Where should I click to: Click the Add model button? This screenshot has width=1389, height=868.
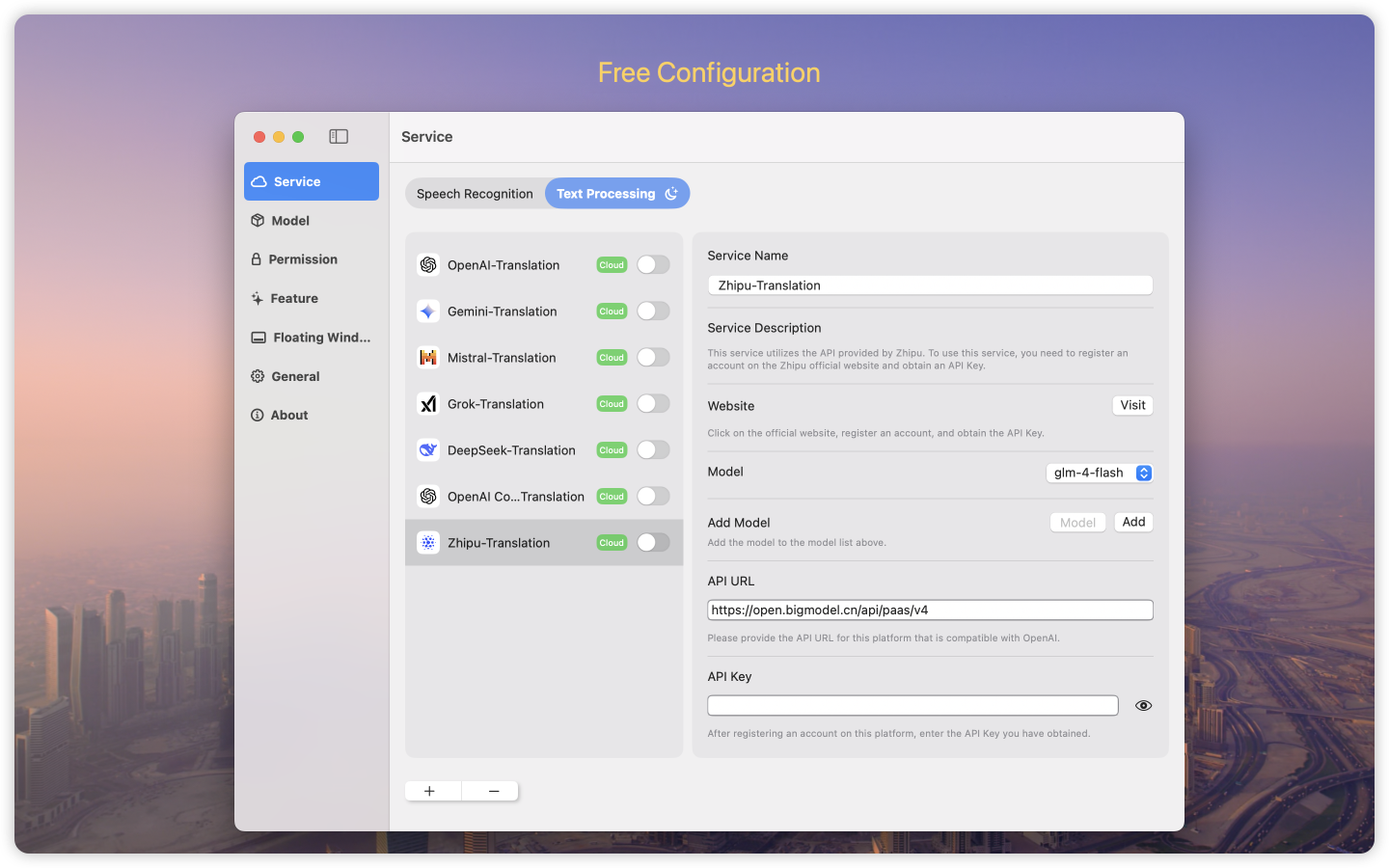(1133, 522)
